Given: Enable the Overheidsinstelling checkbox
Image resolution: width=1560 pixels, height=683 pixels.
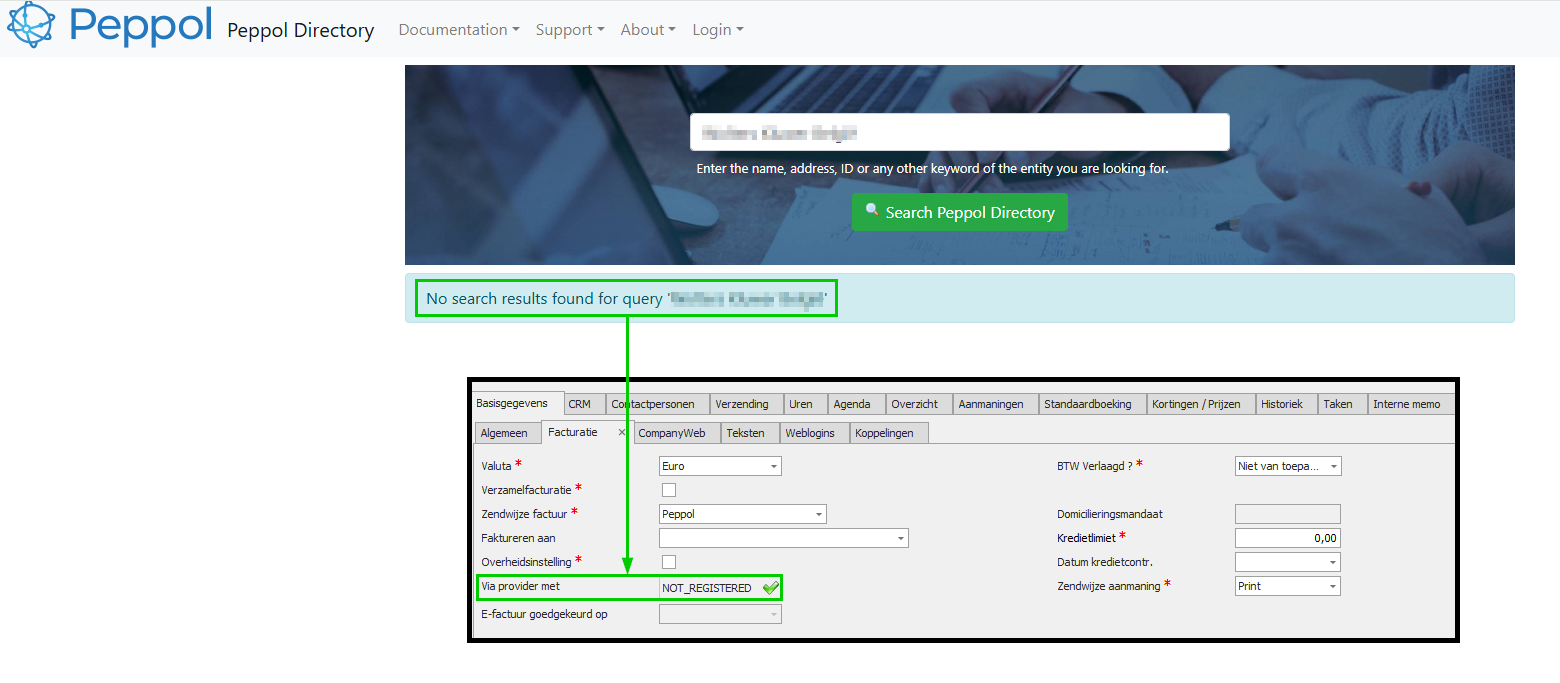Looking at the screenshot, I should pos(669,562).
